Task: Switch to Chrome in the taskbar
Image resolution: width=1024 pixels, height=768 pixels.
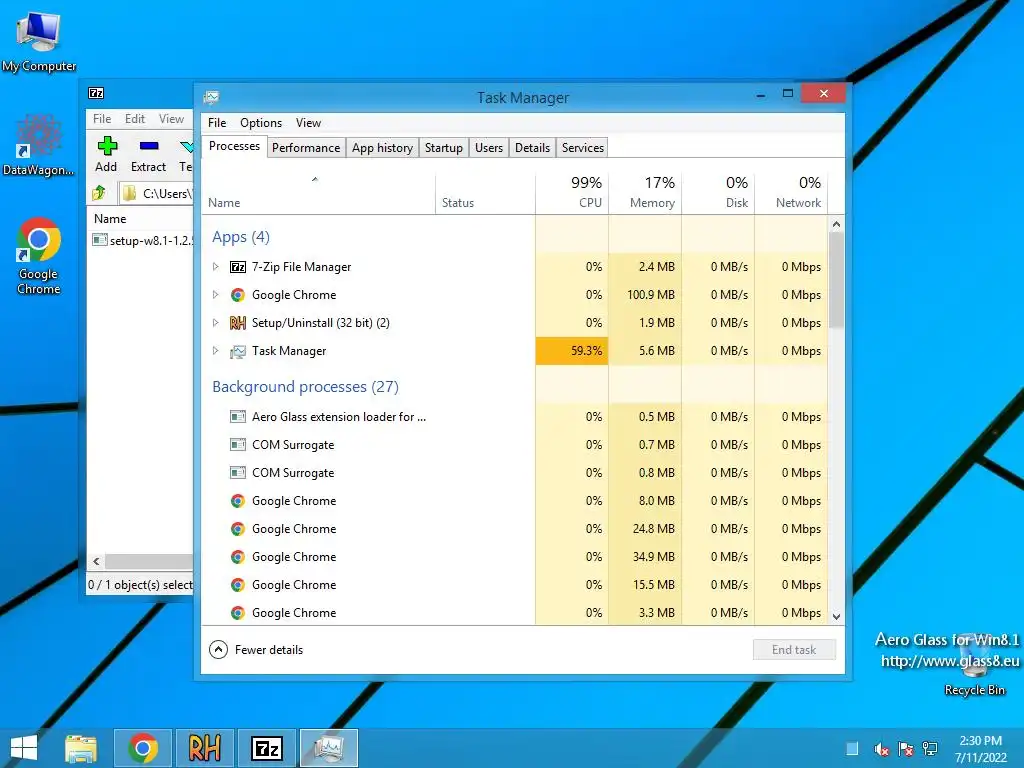Action: coord(143,748)
